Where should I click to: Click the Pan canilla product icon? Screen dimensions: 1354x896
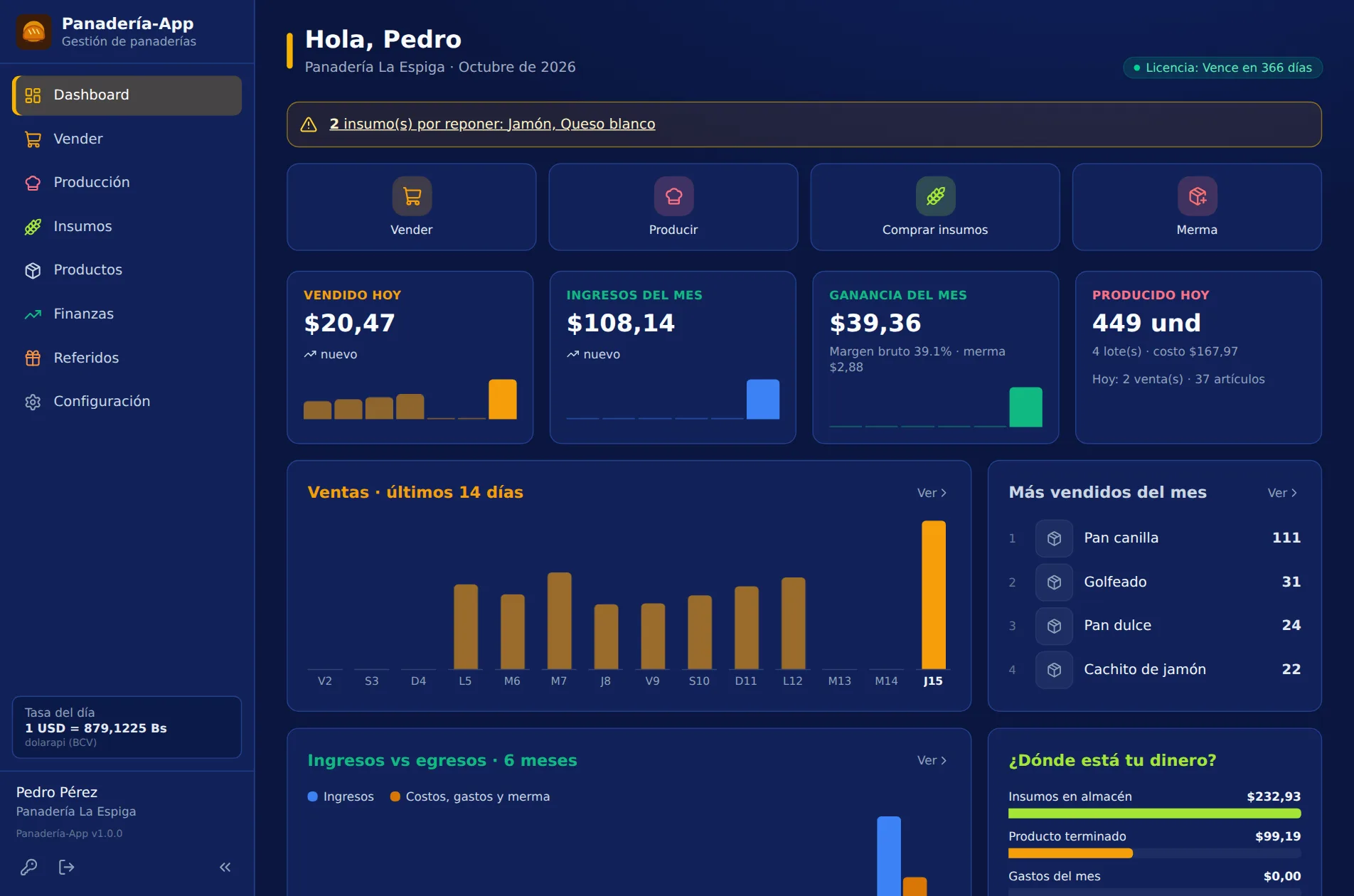pyautogui.click(x=1054, y=538)
